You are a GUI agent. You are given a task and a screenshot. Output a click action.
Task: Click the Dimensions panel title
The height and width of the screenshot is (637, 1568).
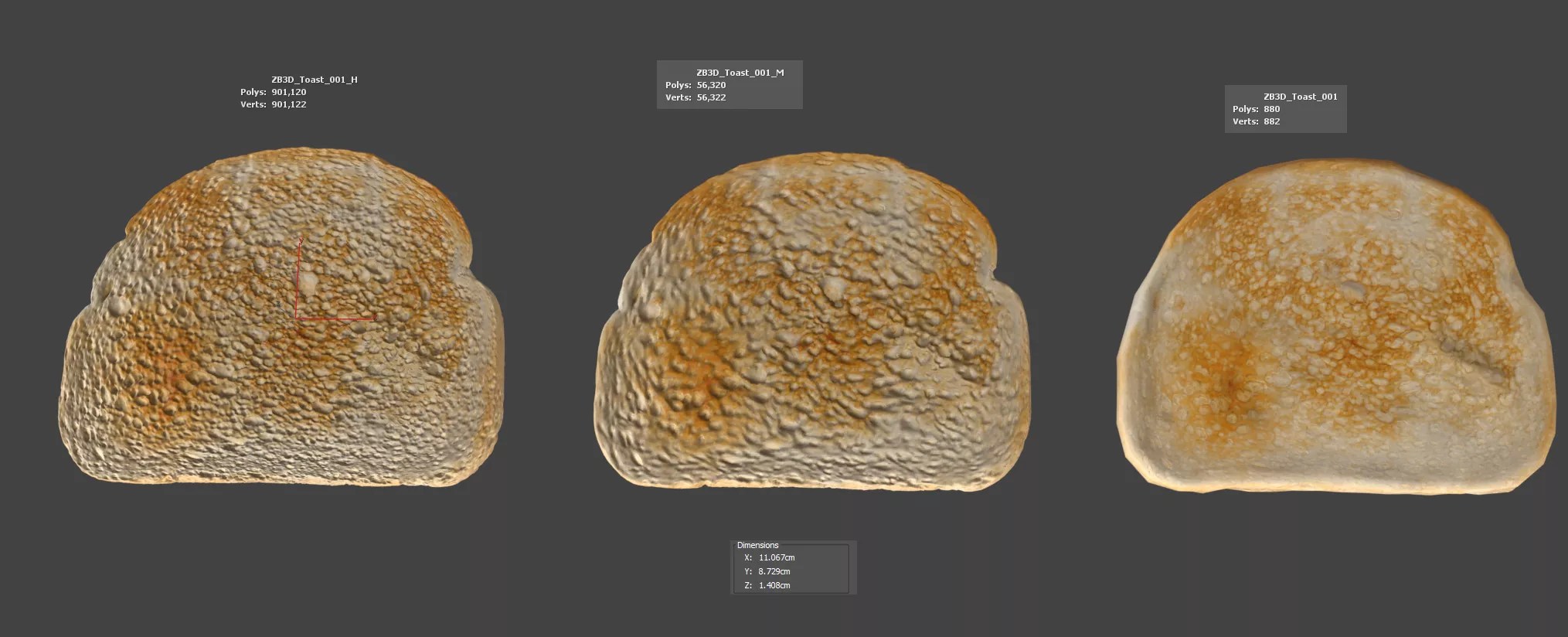click(757, 545)
